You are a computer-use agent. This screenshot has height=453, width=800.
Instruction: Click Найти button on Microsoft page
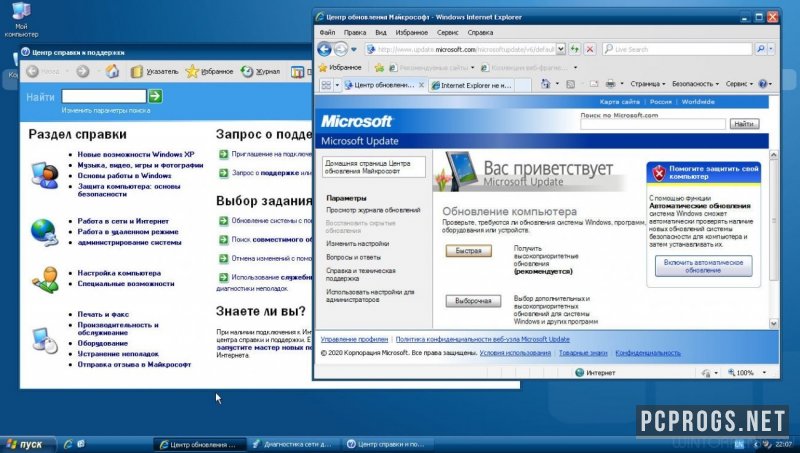pyautogui.click(x=744, y=124)
